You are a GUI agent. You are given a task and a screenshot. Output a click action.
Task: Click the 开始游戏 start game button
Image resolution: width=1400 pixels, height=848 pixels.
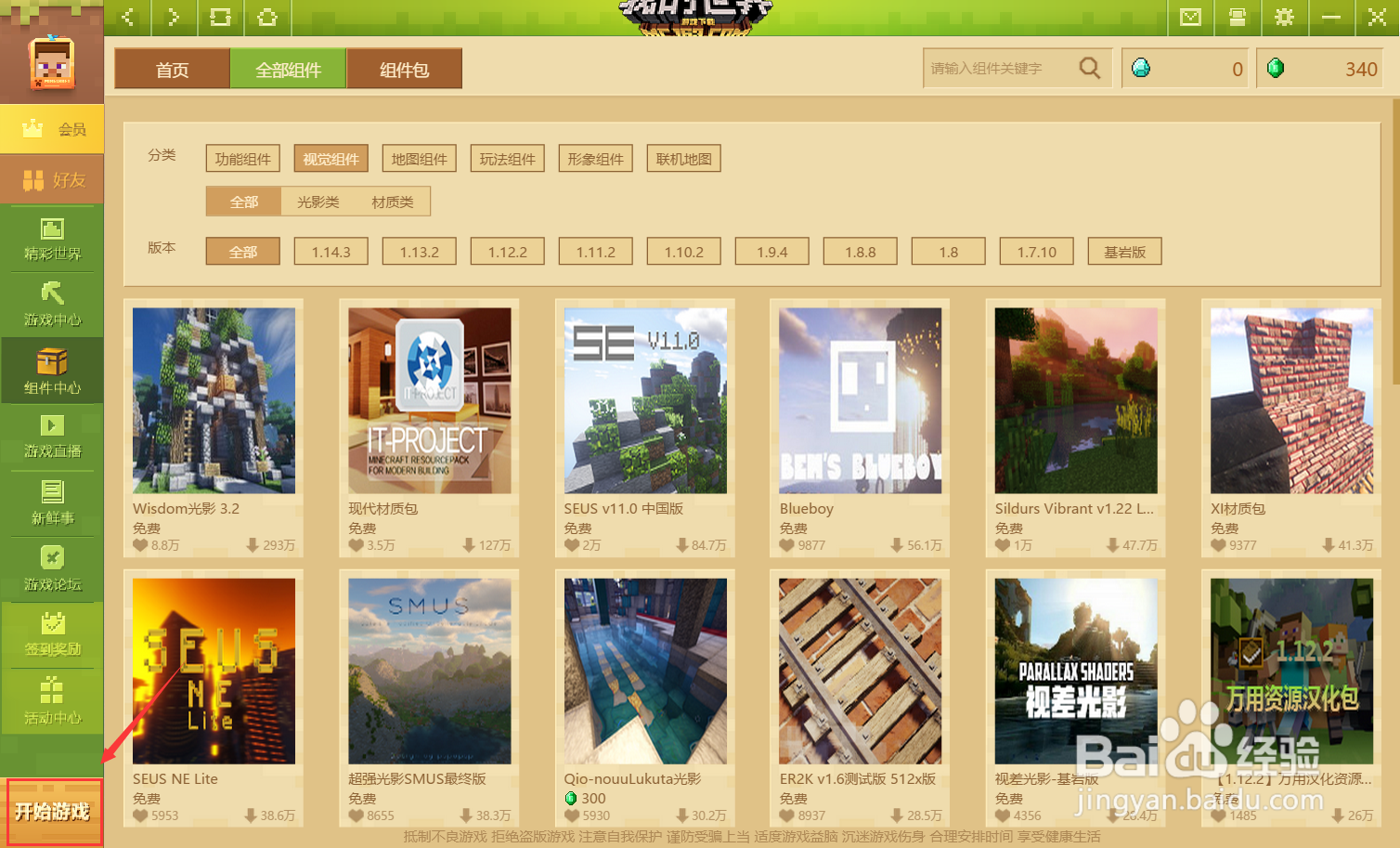pos(53,812)
